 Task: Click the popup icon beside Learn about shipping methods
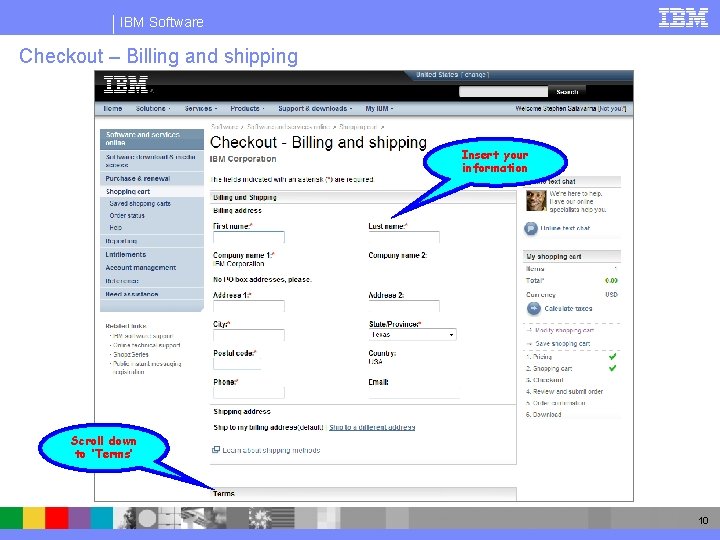point(216,450)
